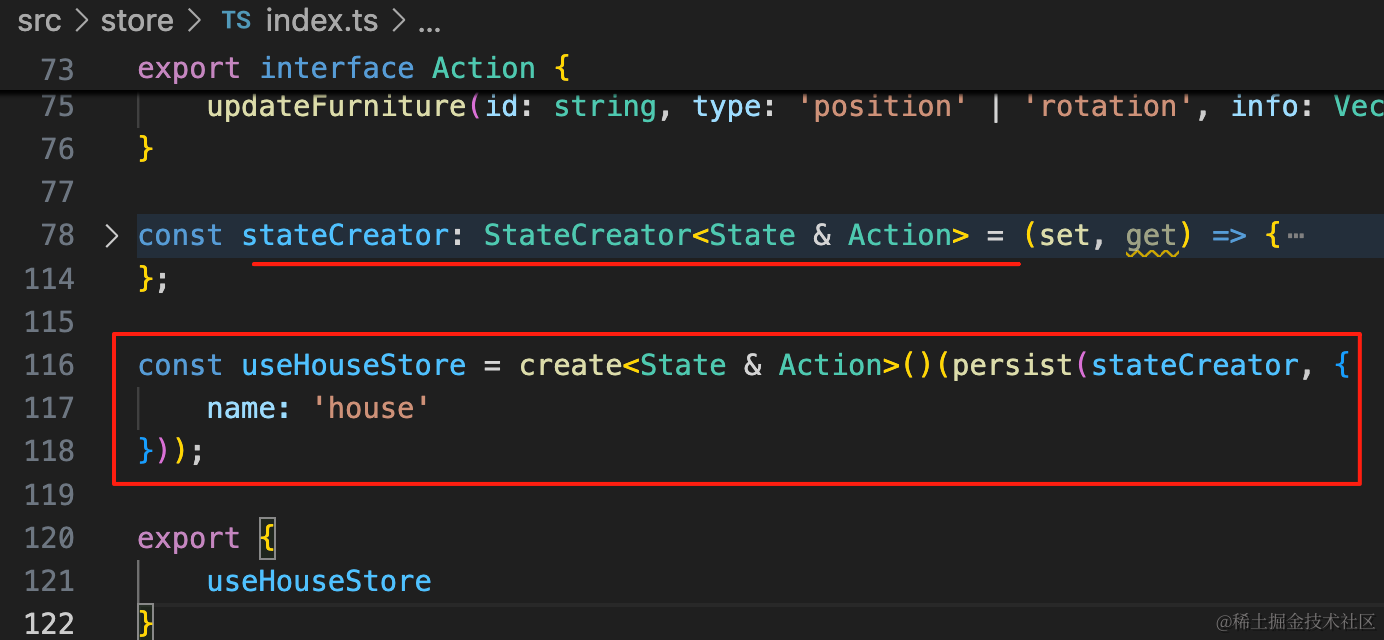
Task: Click useHouseStore in the export block
Action: (x=319, y=581)
